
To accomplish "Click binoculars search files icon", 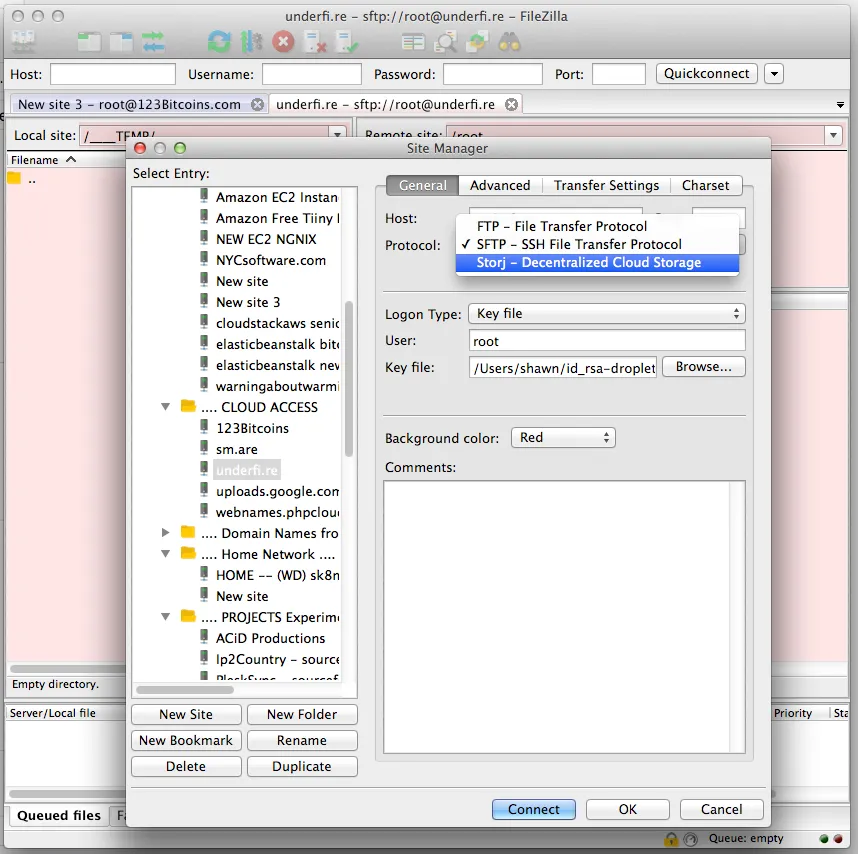I will (509, 42).
